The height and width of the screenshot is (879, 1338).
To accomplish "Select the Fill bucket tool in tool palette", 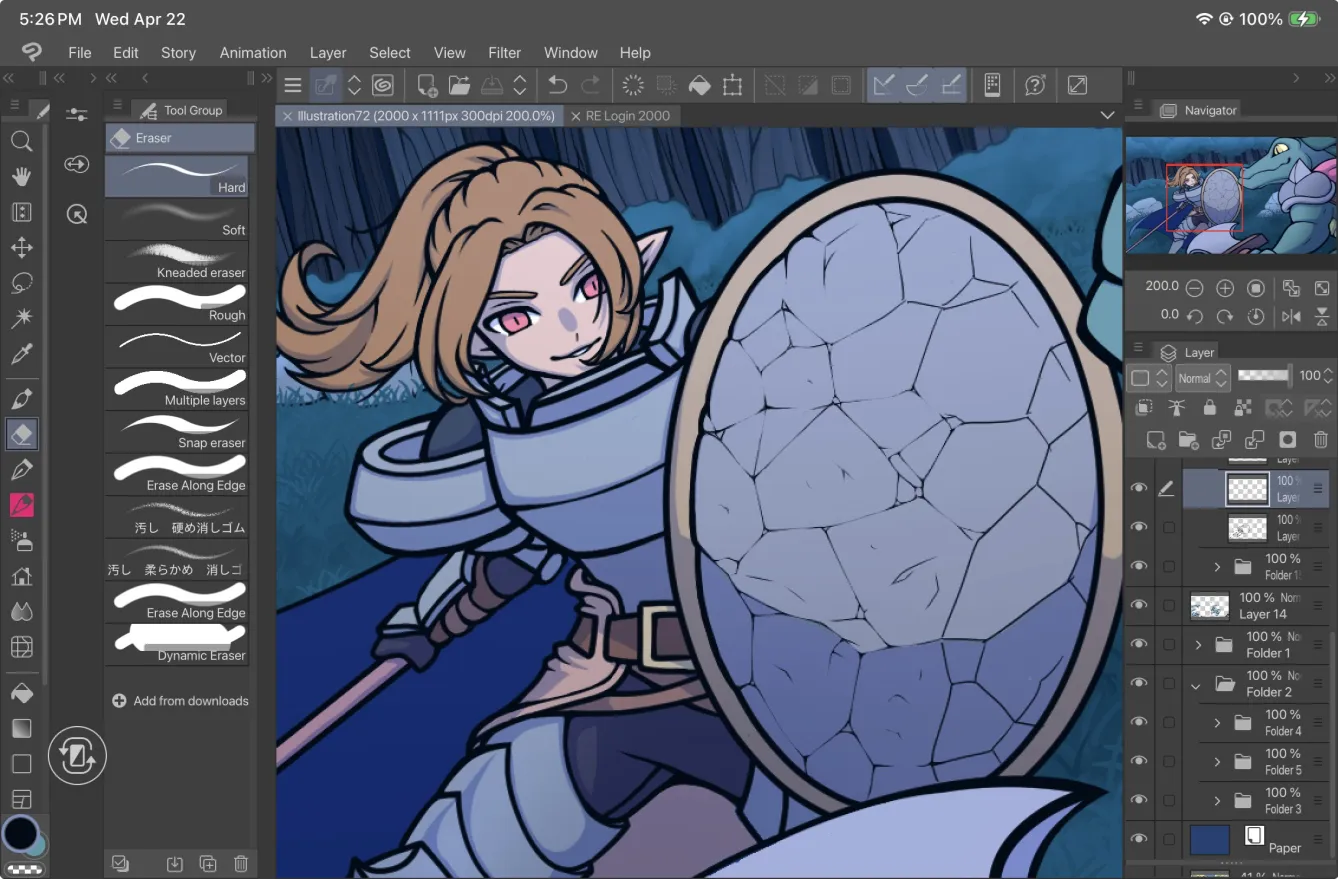I will pos(22,693).
